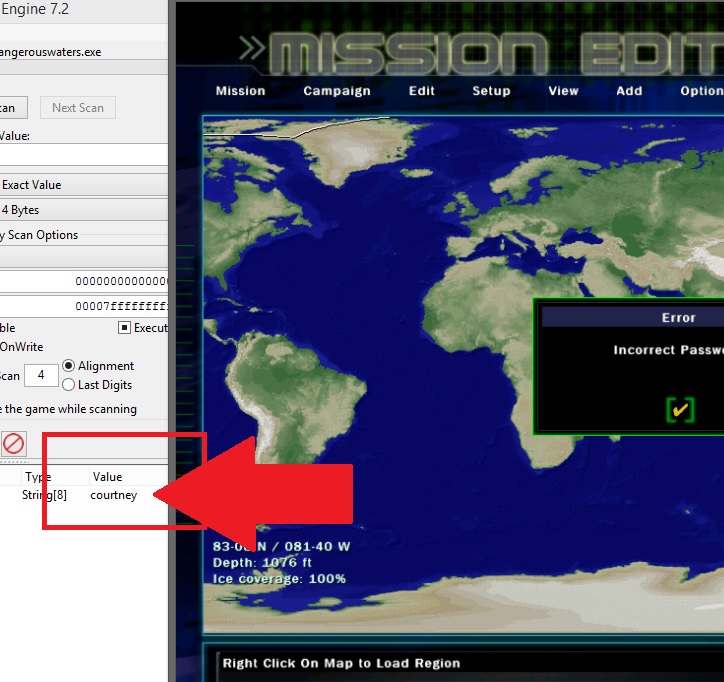Select the Alignment radio button
The width and height of the screenshot is (724, 682).
(x=68, y=366)
